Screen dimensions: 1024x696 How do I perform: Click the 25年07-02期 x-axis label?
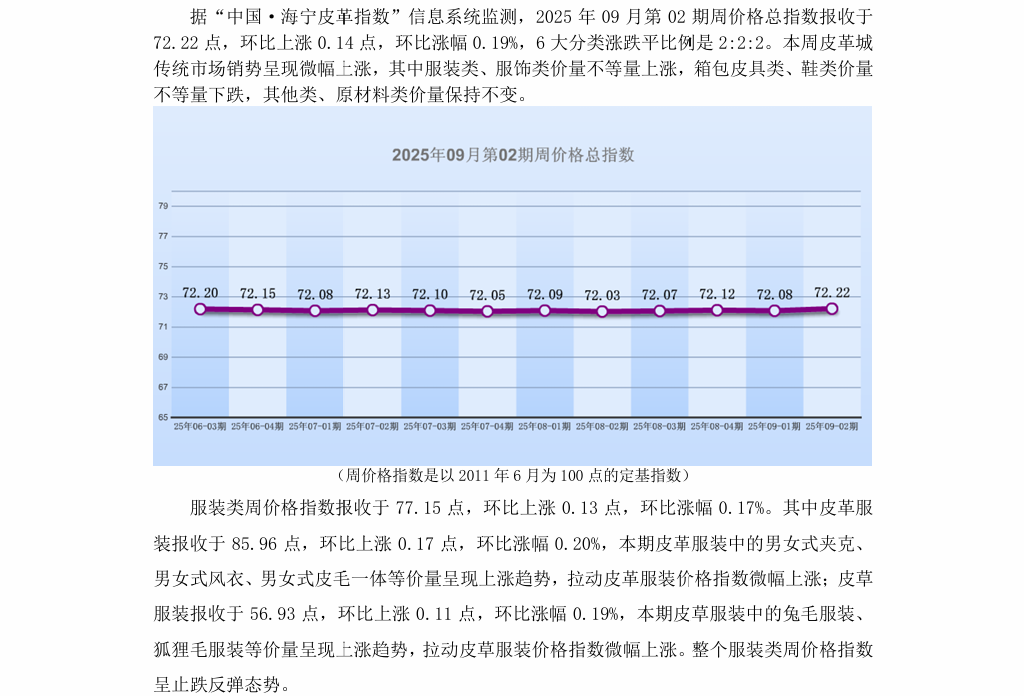[x=372, y=426]
